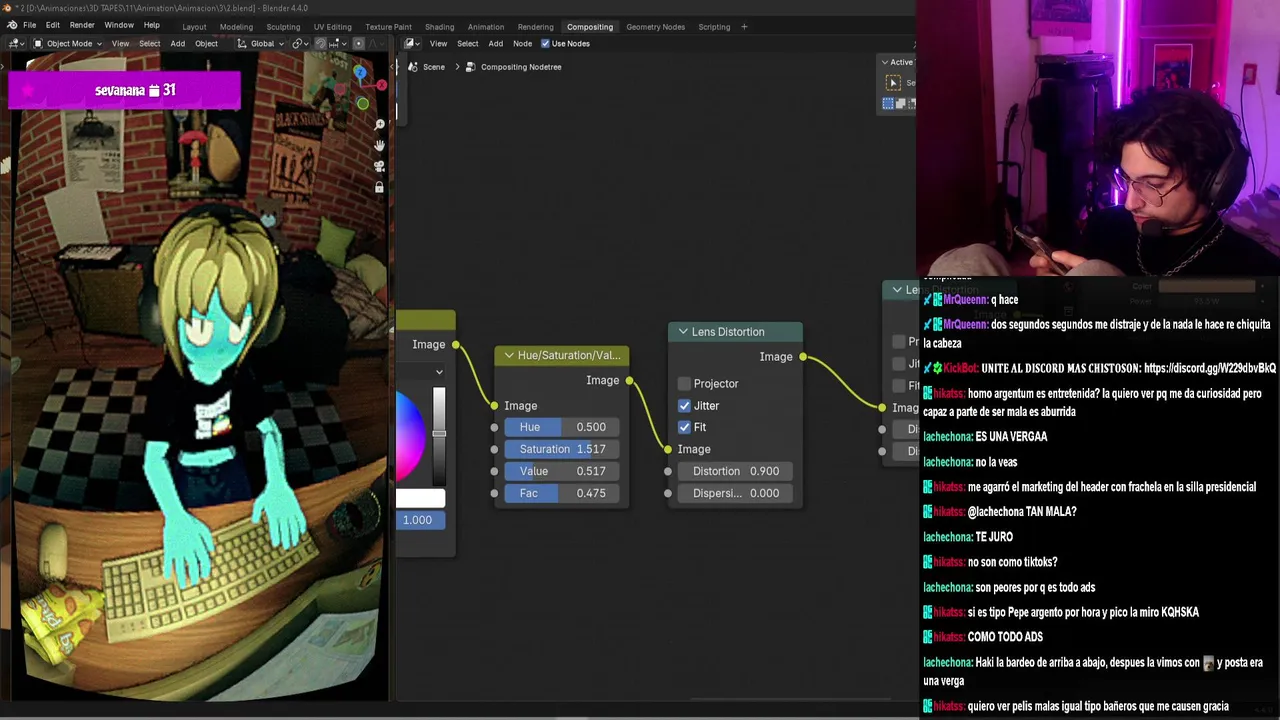Switch to the Rendering workspace tab
This screenshot has height=720, width=1280.
tap(535, 27)
